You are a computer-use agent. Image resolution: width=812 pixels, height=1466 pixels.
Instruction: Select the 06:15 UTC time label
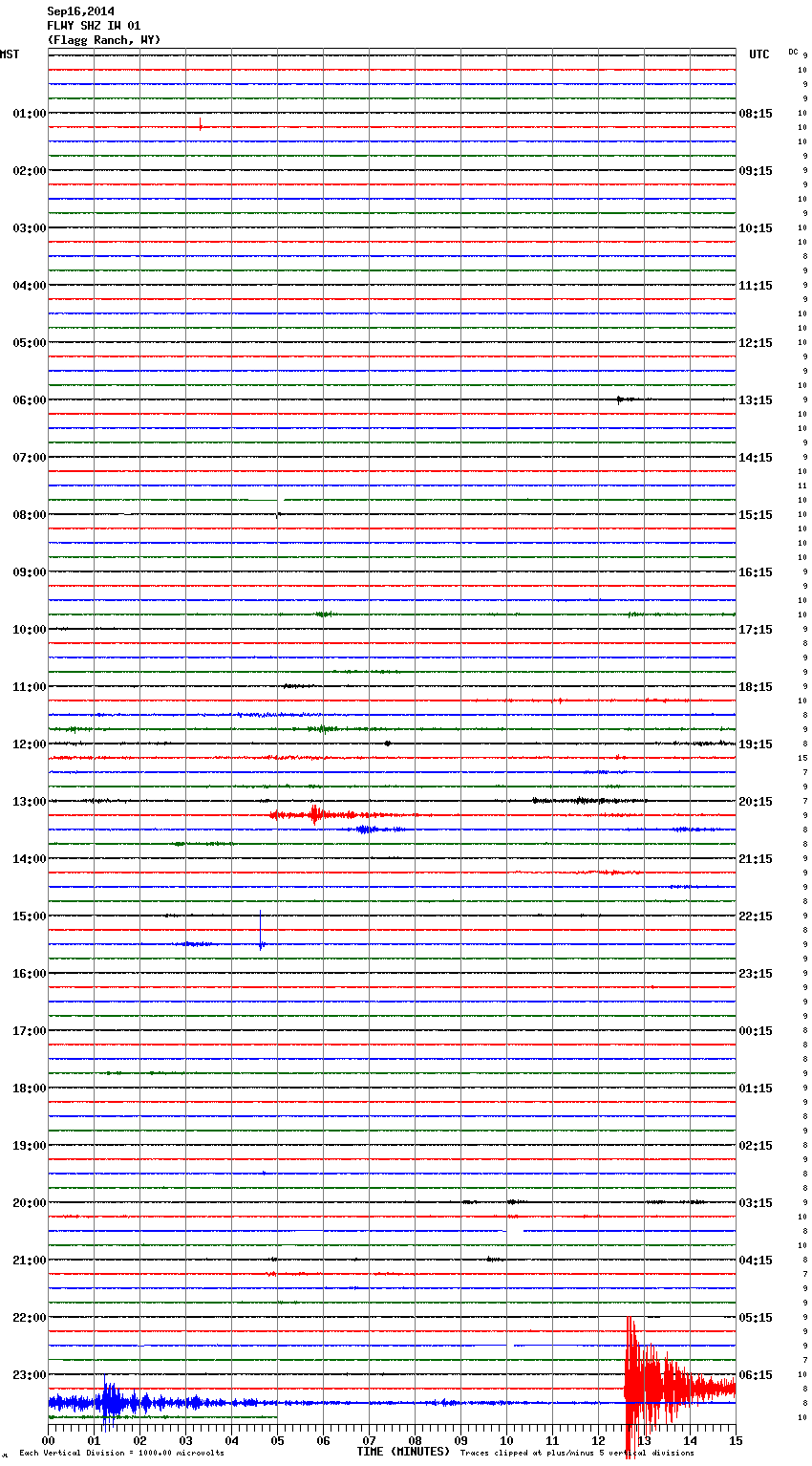pyautogui.click(x=756, y=1375)
